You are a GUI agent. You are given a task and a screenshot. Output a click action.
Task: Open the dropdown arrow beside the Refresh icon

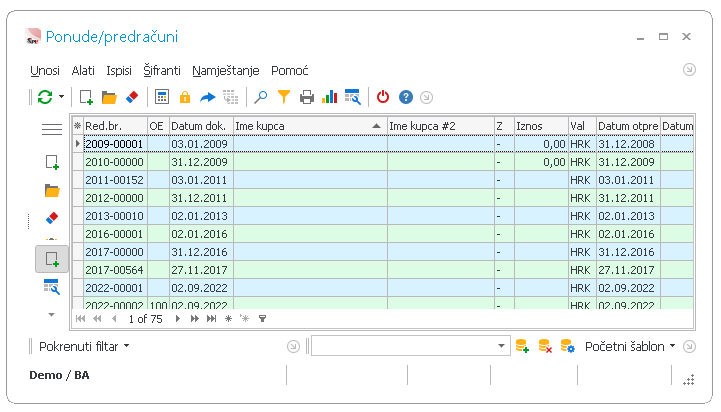[61, 97]
